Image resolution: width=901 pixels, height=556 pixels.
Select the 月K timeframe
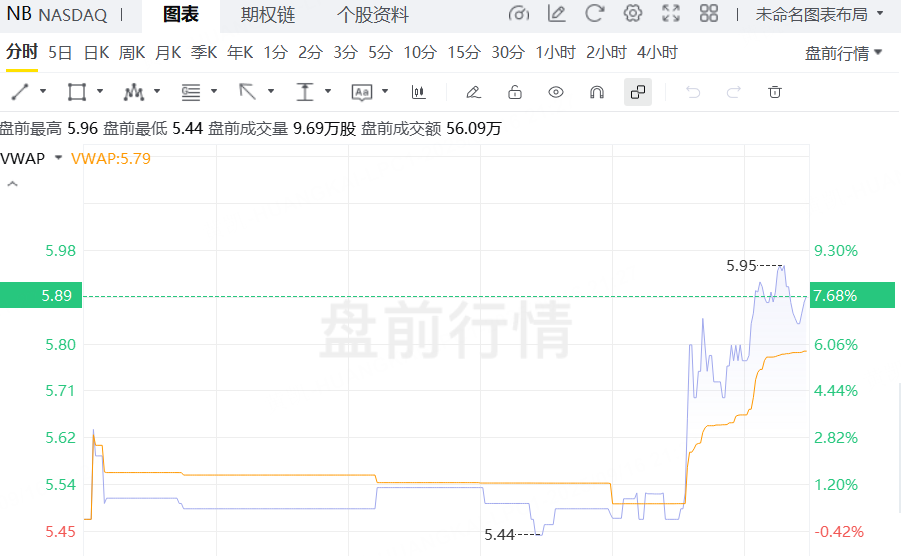click(168, 53)
